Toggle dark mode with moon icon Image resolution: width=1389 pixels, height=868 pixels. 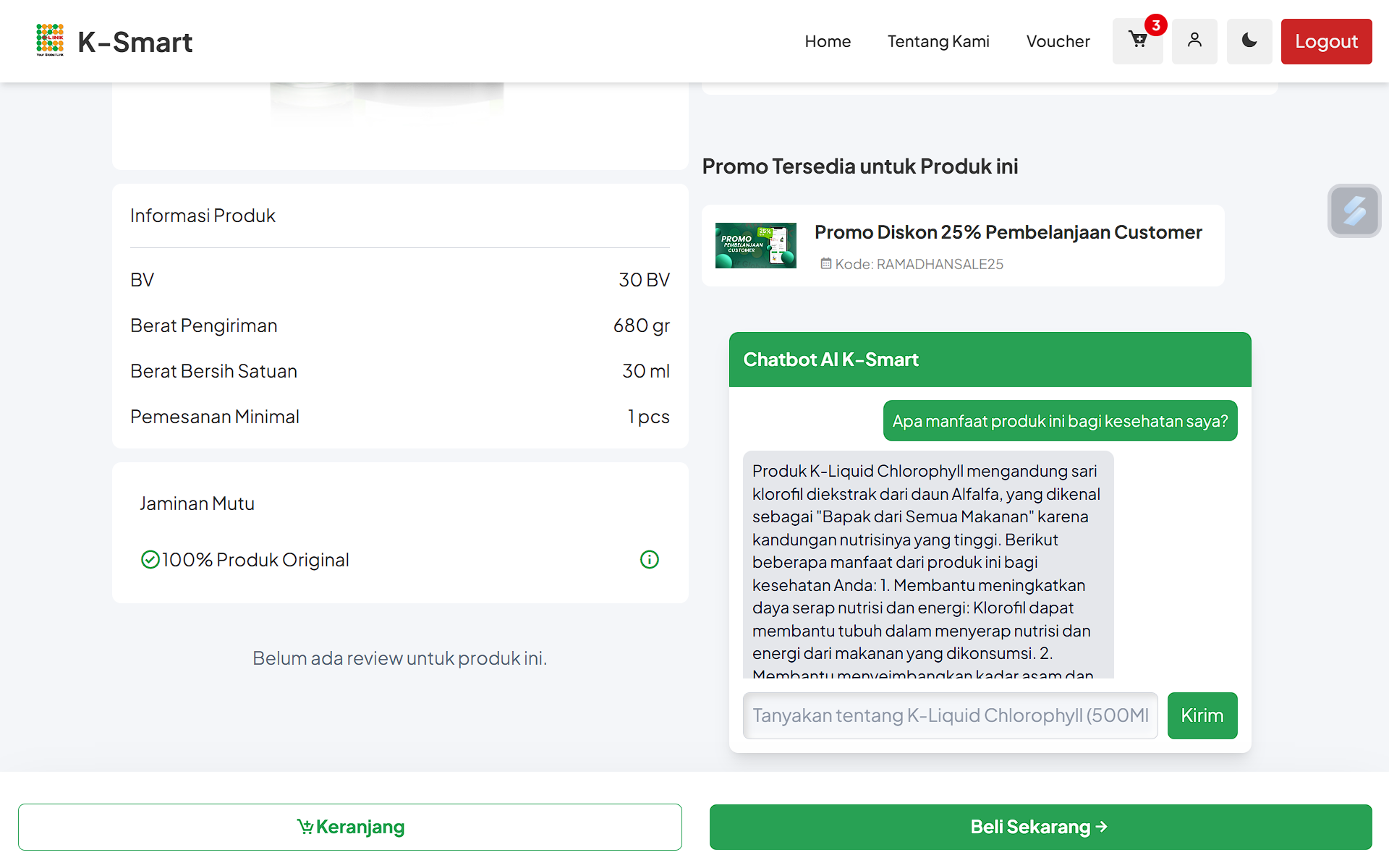coord(1249,41)
